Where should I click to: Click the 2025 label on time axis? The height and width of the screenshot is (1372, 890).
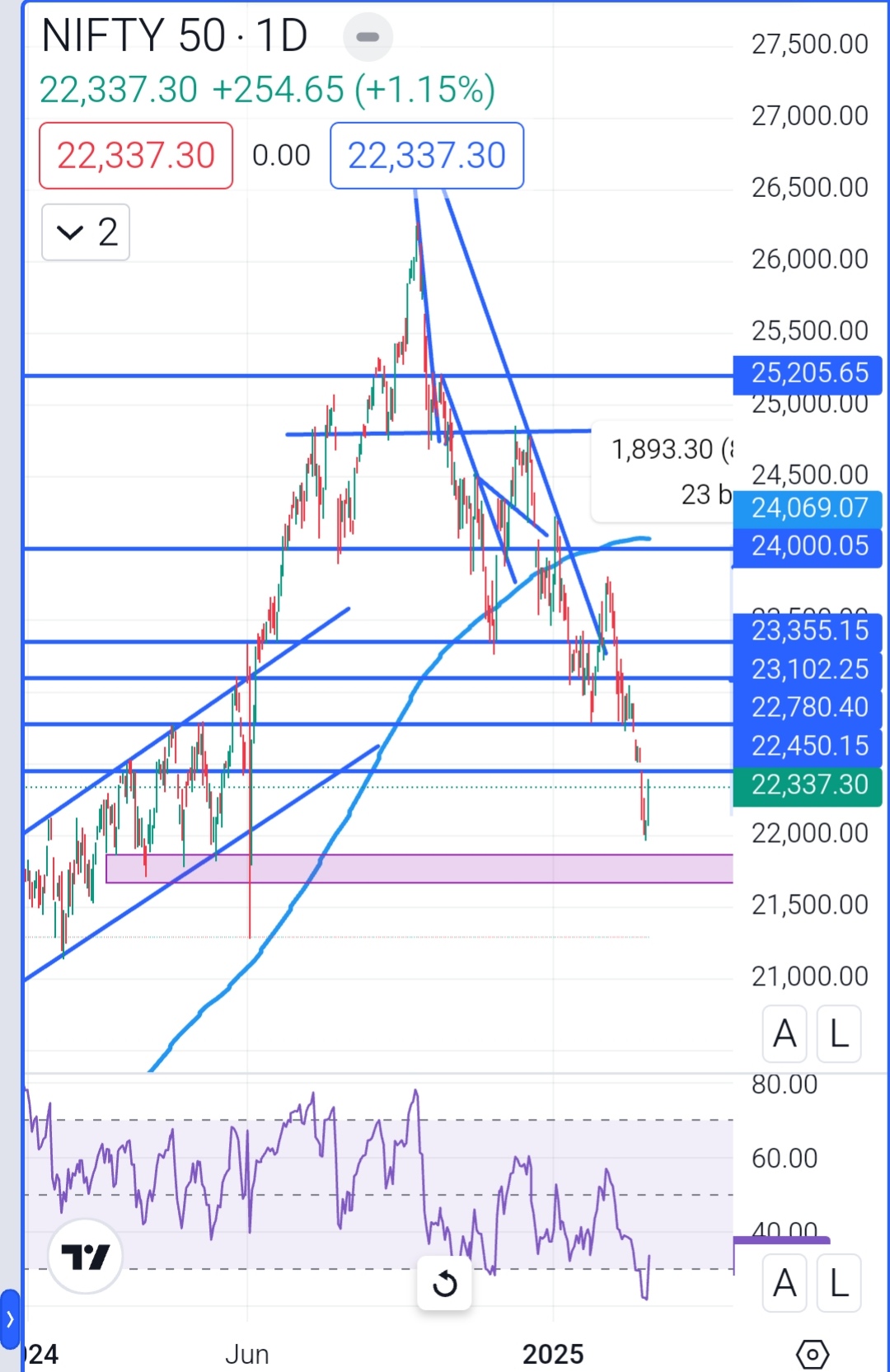553,1354
